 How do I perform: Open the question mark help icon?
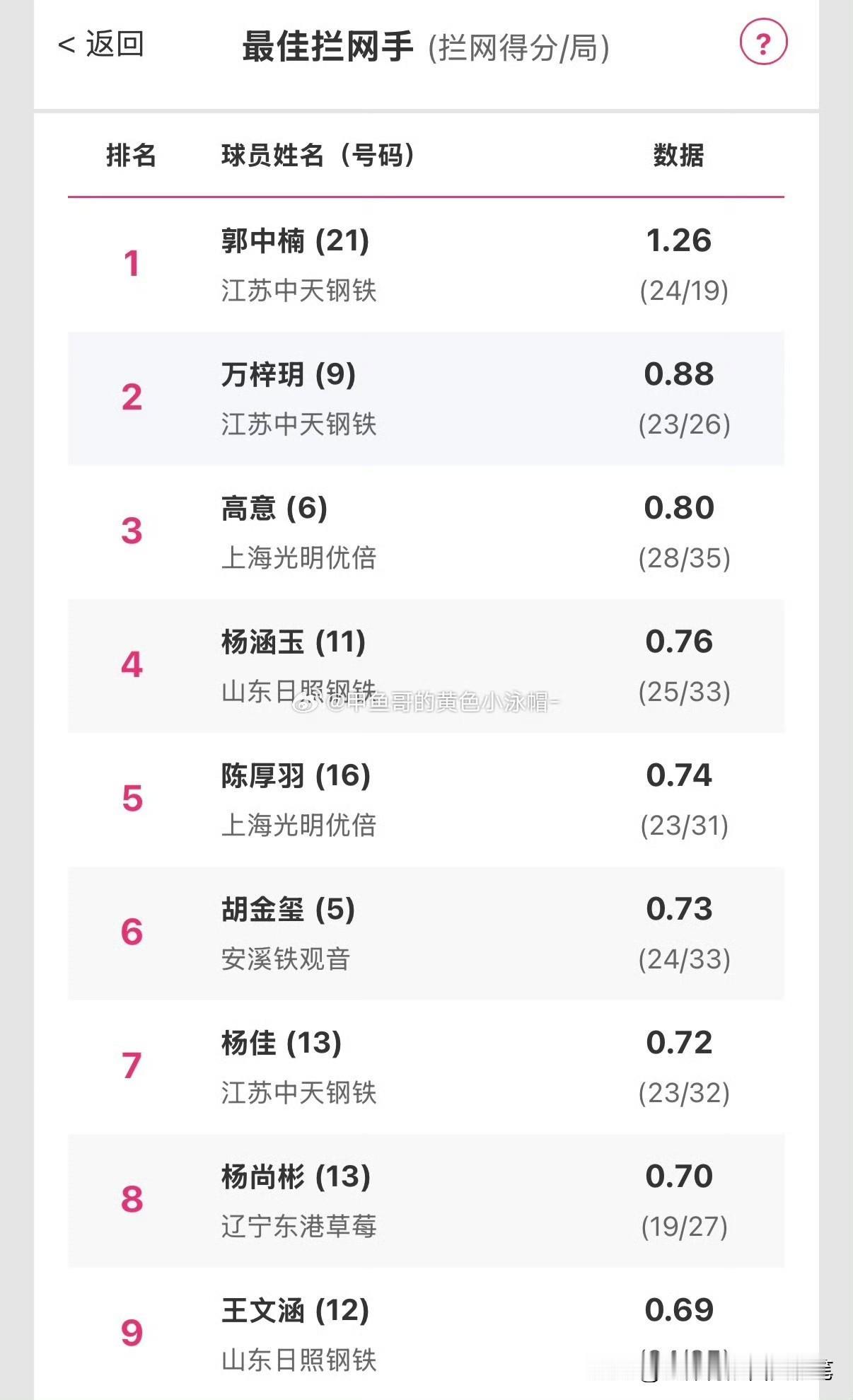763,43
